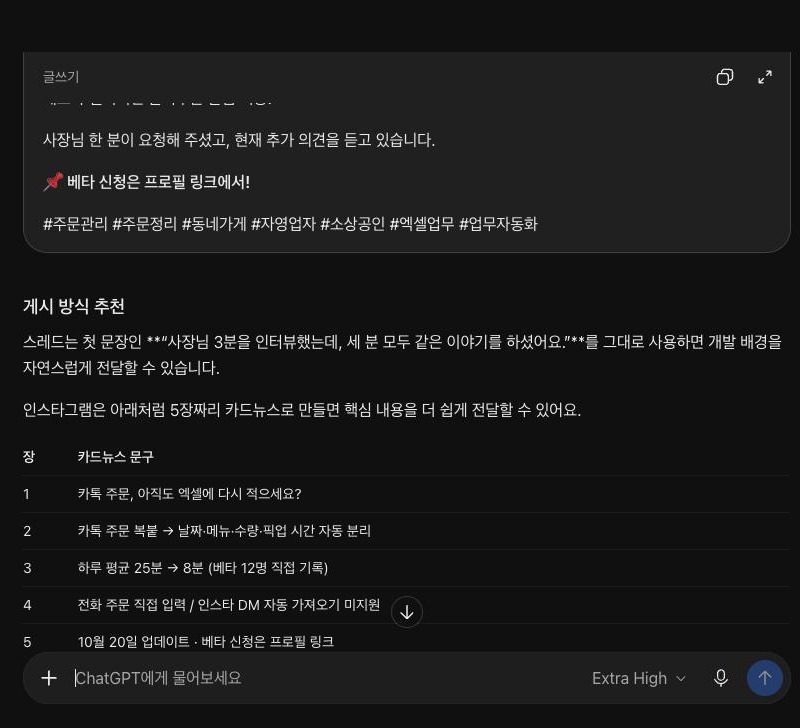Click the hashtag #소상공인
The width and height of the screenshot is (800, 728).
352,224
